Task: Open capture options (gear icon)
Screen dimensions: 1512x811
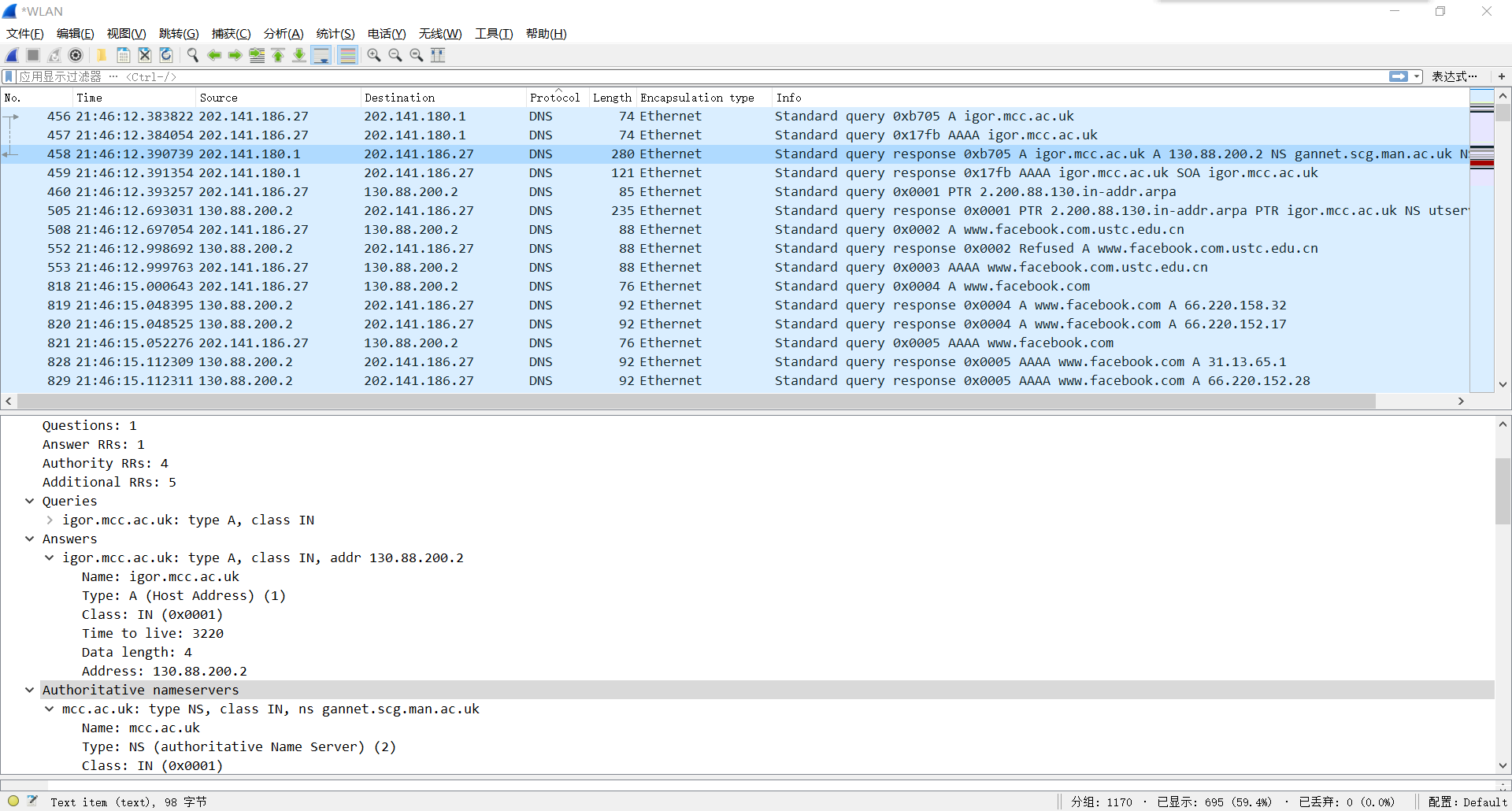Action: (x=76, y=55)
